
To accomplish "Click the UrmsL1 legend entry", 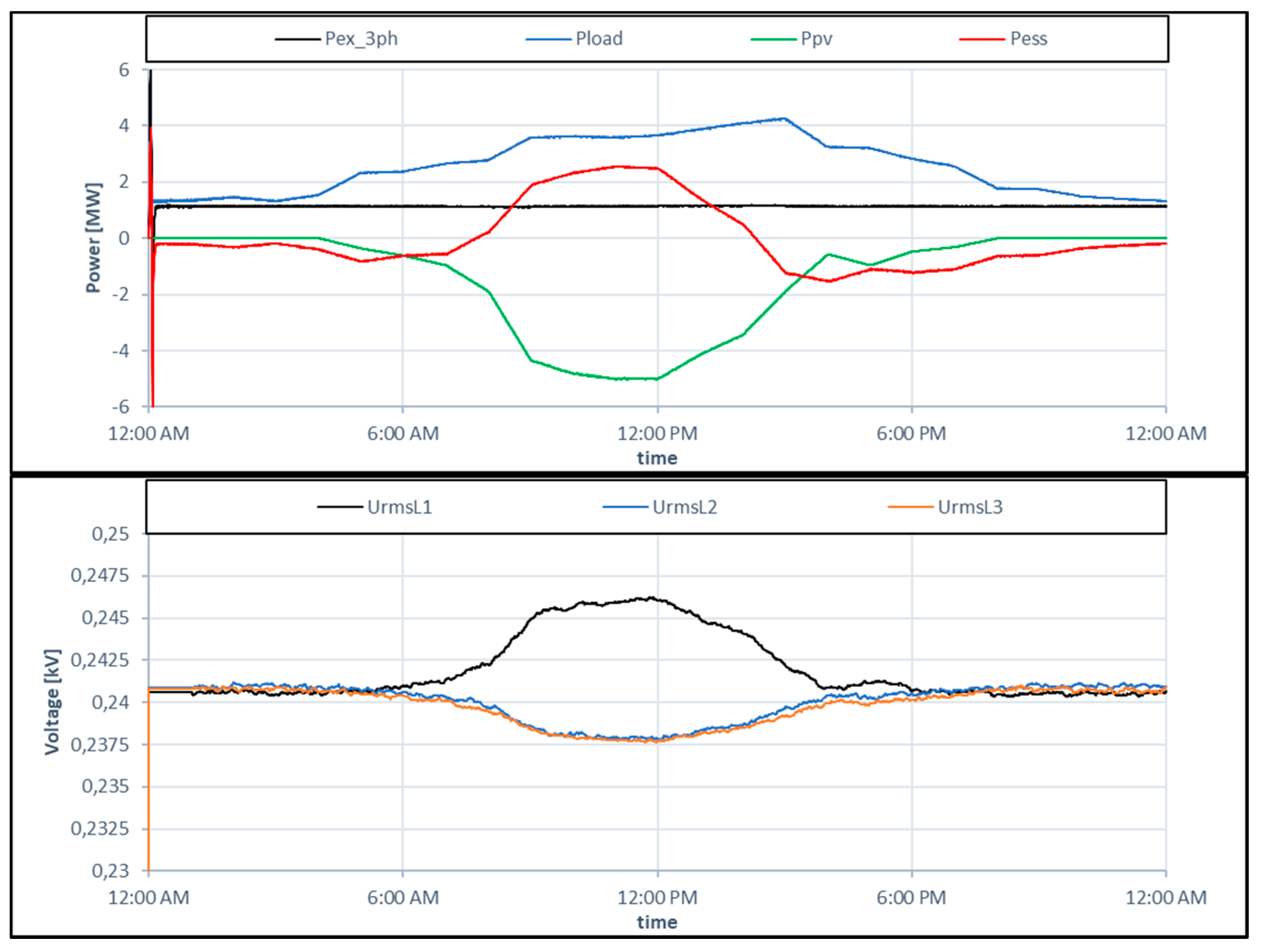I will click(x=399, y=507).
